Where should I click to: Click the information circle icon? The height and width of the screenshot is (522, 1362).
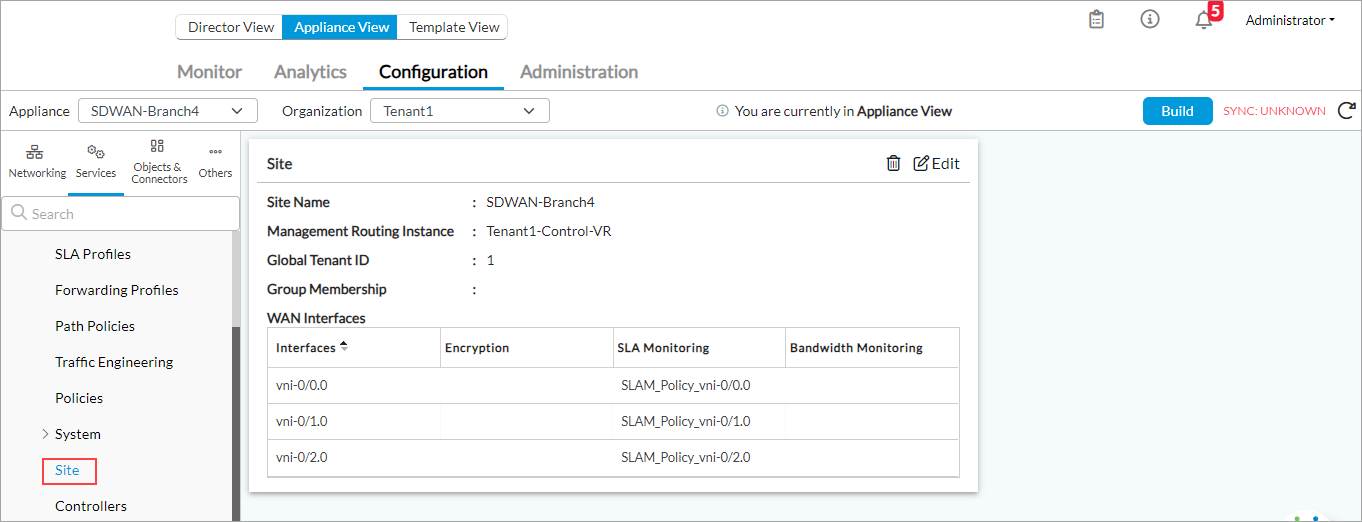tap(1150, 20)
